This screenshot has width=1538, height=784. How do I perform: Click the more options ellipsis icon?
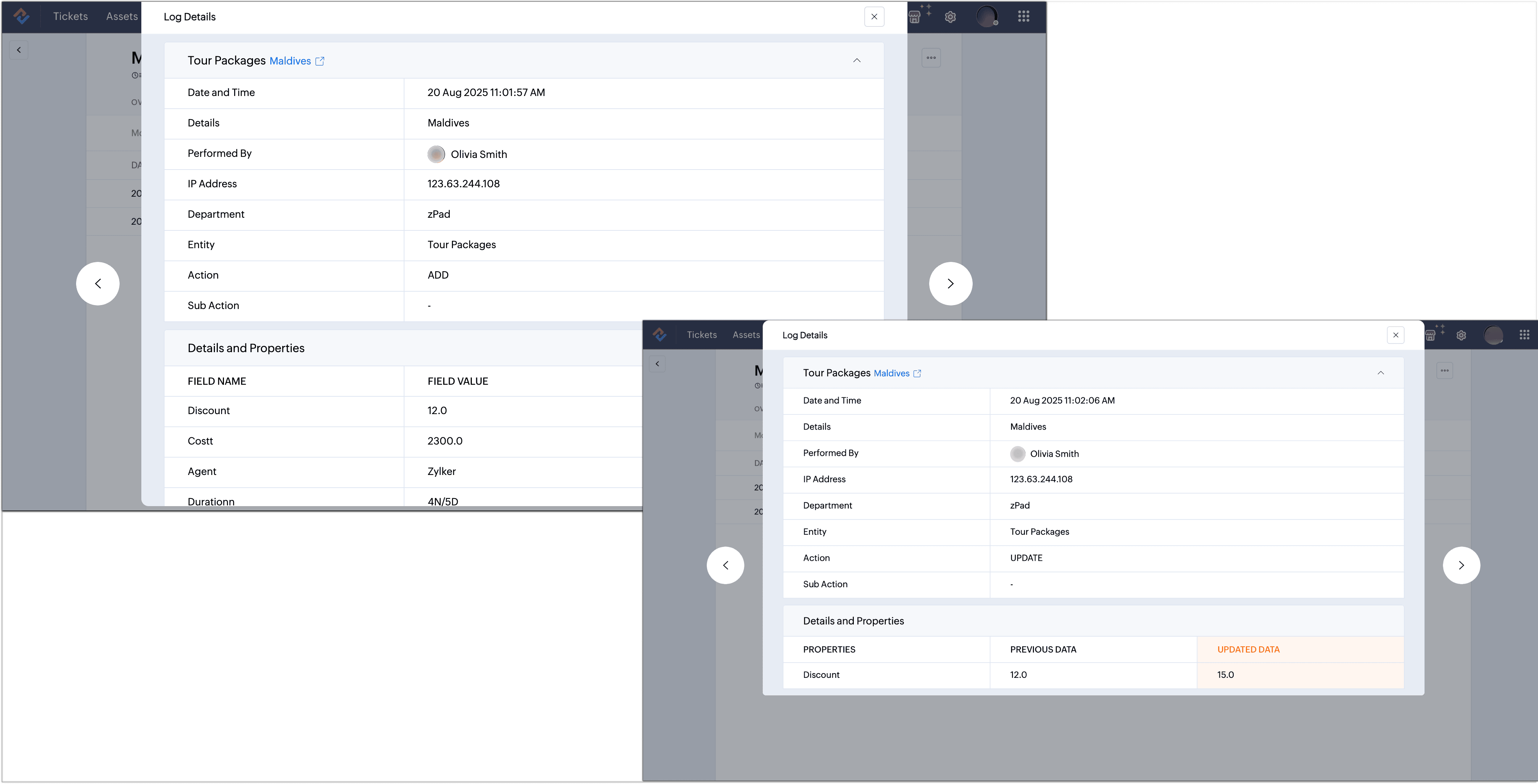[x=931, y=57]
